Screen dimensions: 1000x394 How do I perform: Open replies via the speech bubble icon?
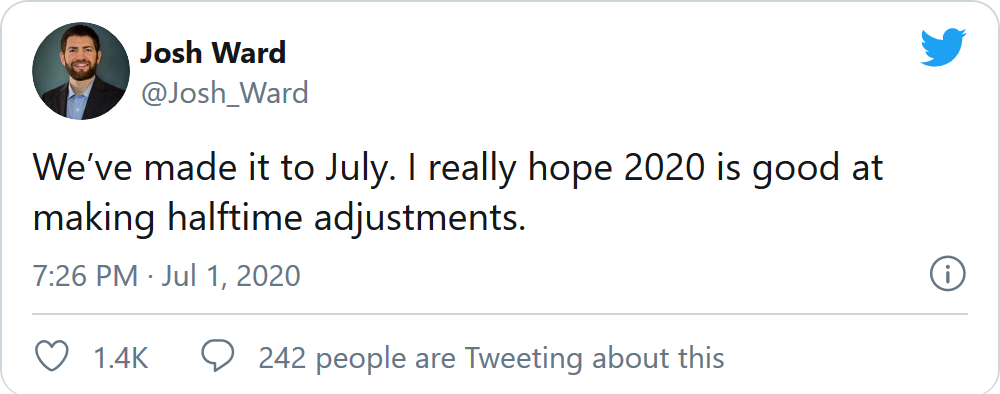click(x=218, y=356)
